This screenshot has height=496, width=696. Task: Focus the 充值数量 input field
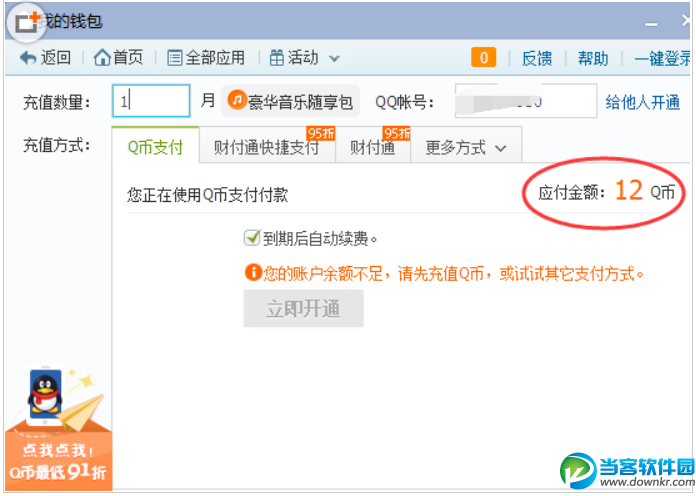click(151, 101)
